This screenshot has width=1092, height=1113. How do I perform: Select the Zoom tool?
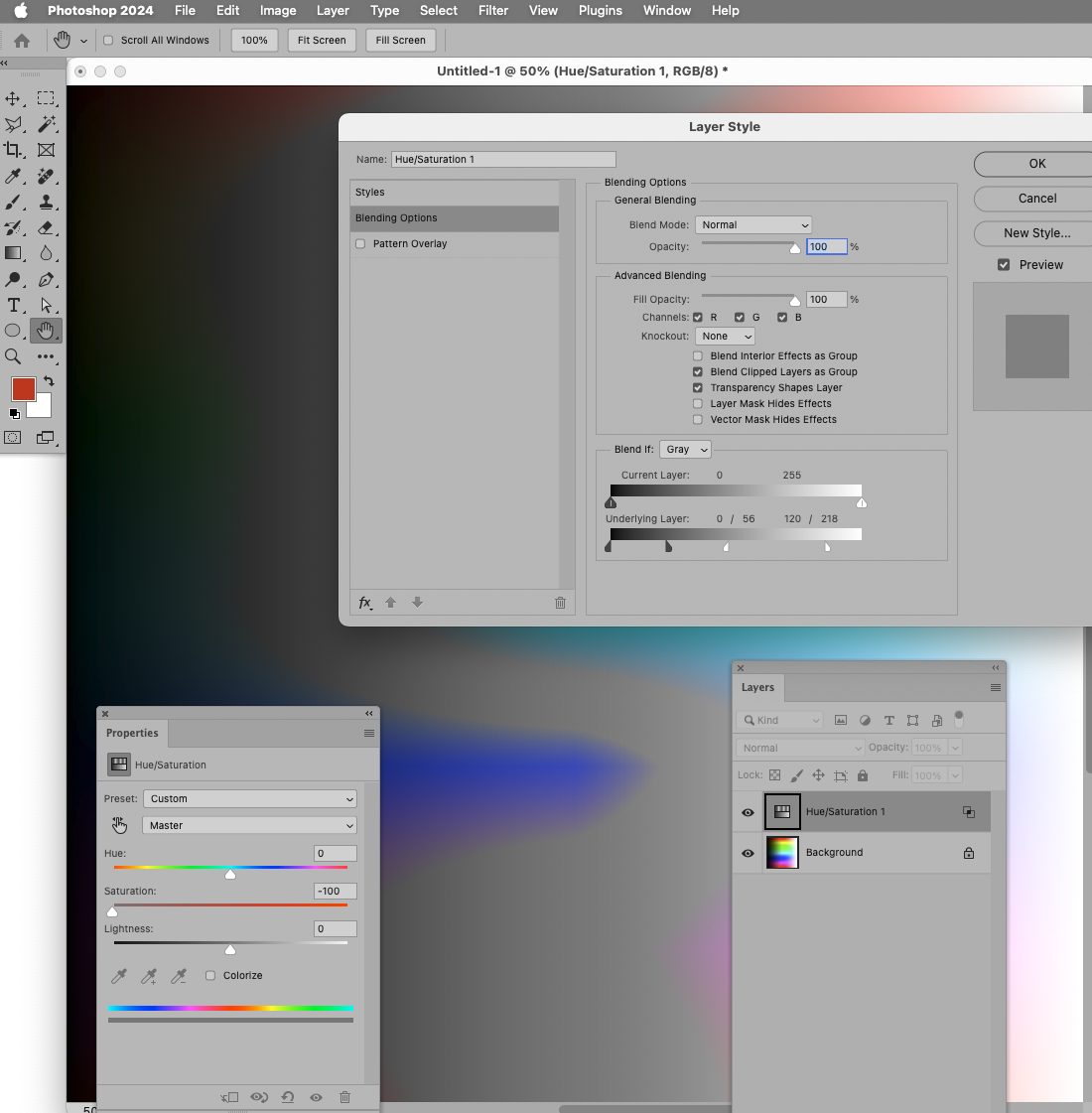click(14, 356)
